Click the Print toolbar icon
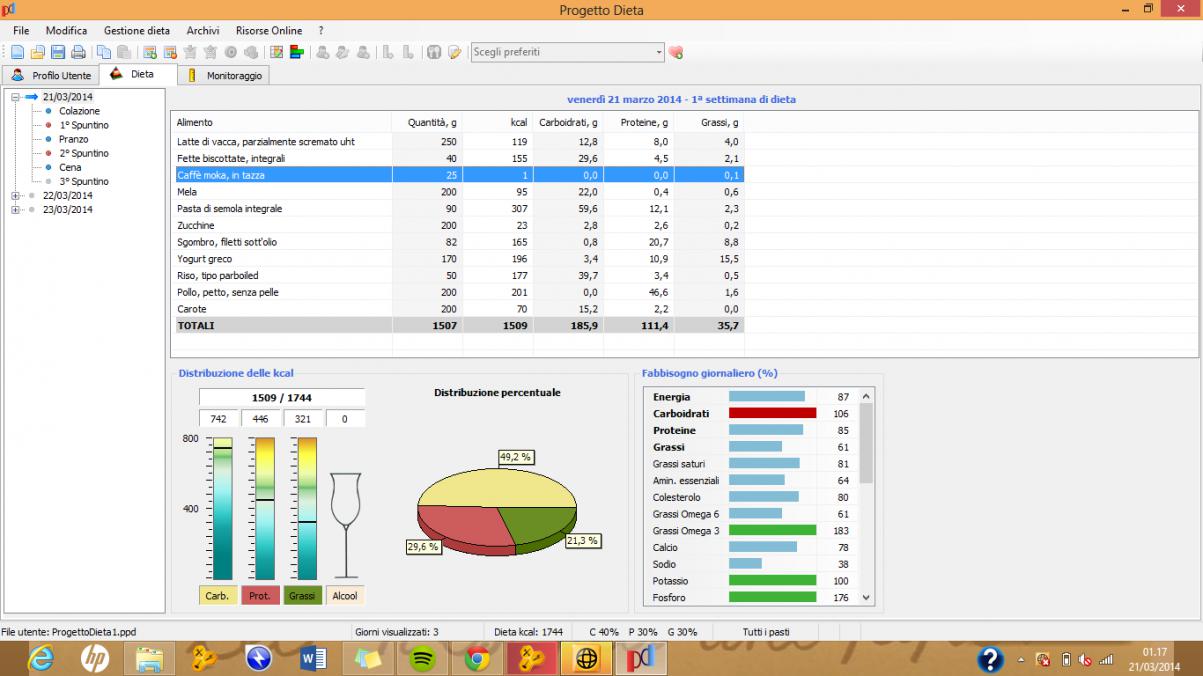 pos(78,52)
